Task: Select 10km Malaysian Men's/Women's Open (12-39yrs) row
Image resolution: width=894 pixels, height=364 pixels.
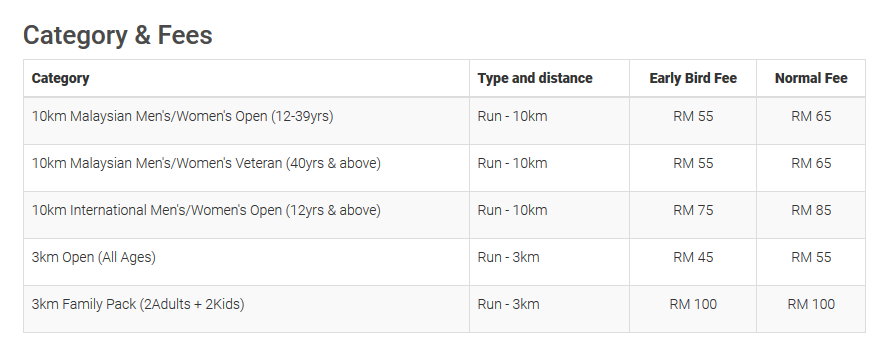Action: coord(444,120)
